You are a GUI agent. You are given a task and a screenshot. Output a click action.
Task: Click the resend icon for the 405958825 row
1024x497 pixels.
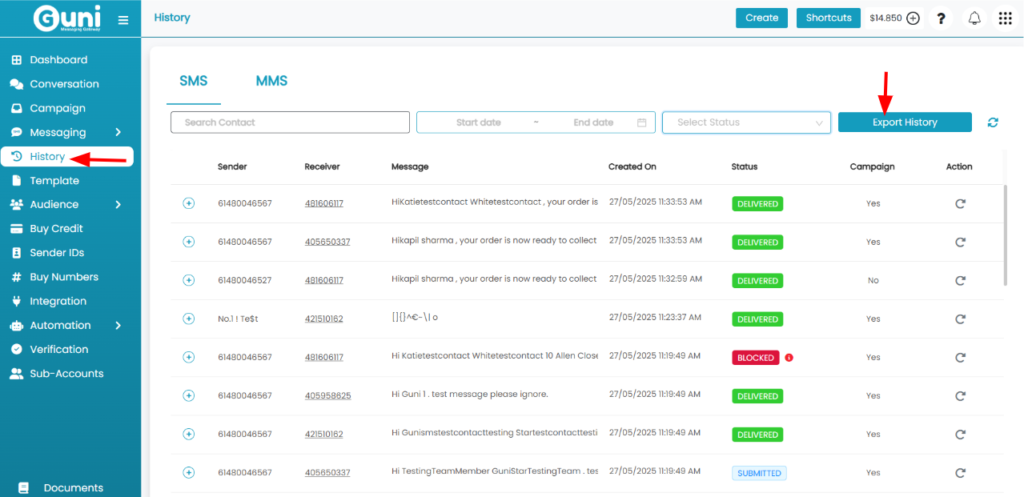coord(959,396)
